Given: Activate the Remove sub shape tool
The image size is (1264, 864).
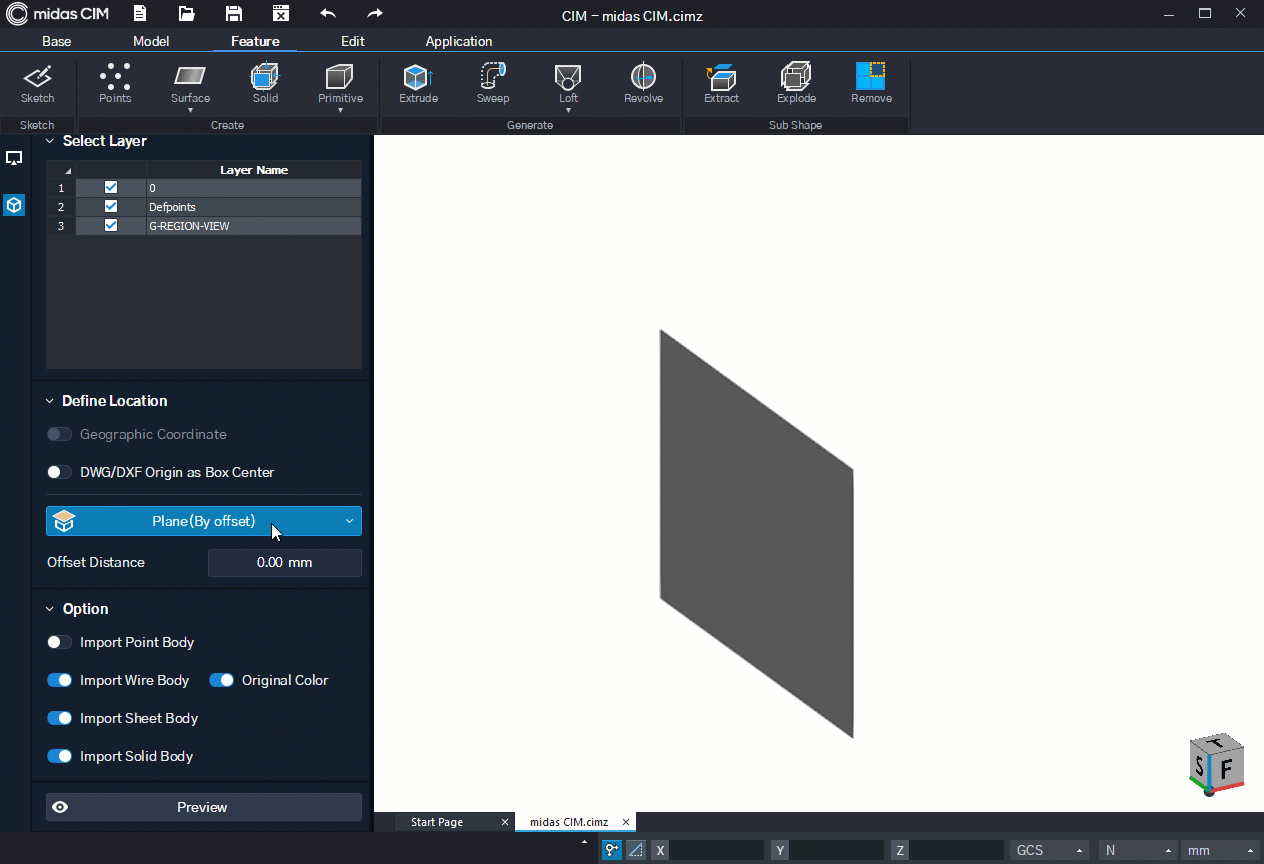Looking at the screenshot, I should [871, 84].
